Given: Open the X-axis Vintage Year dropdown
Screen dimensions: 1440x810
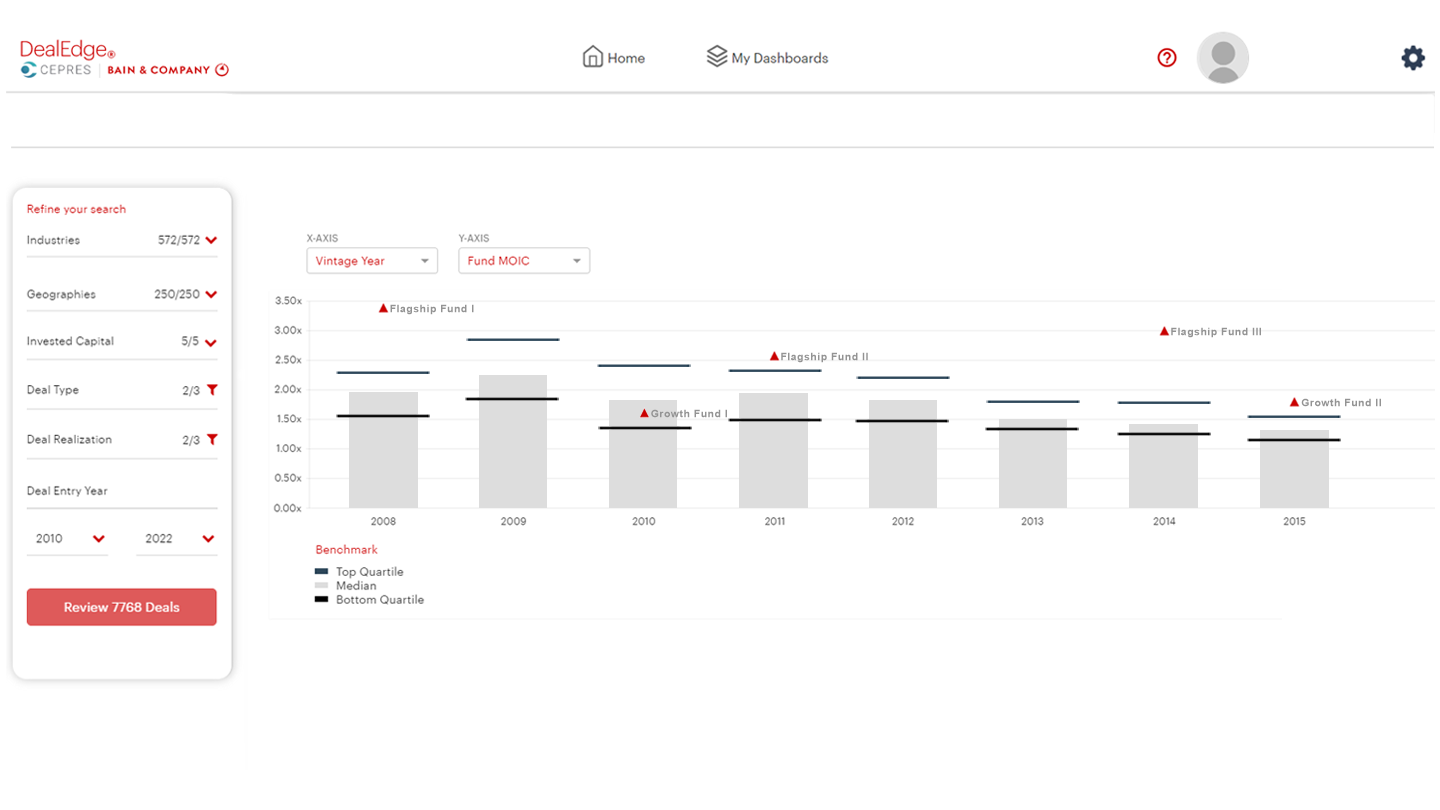Looking at the screenshot, I should click(372, 261).
